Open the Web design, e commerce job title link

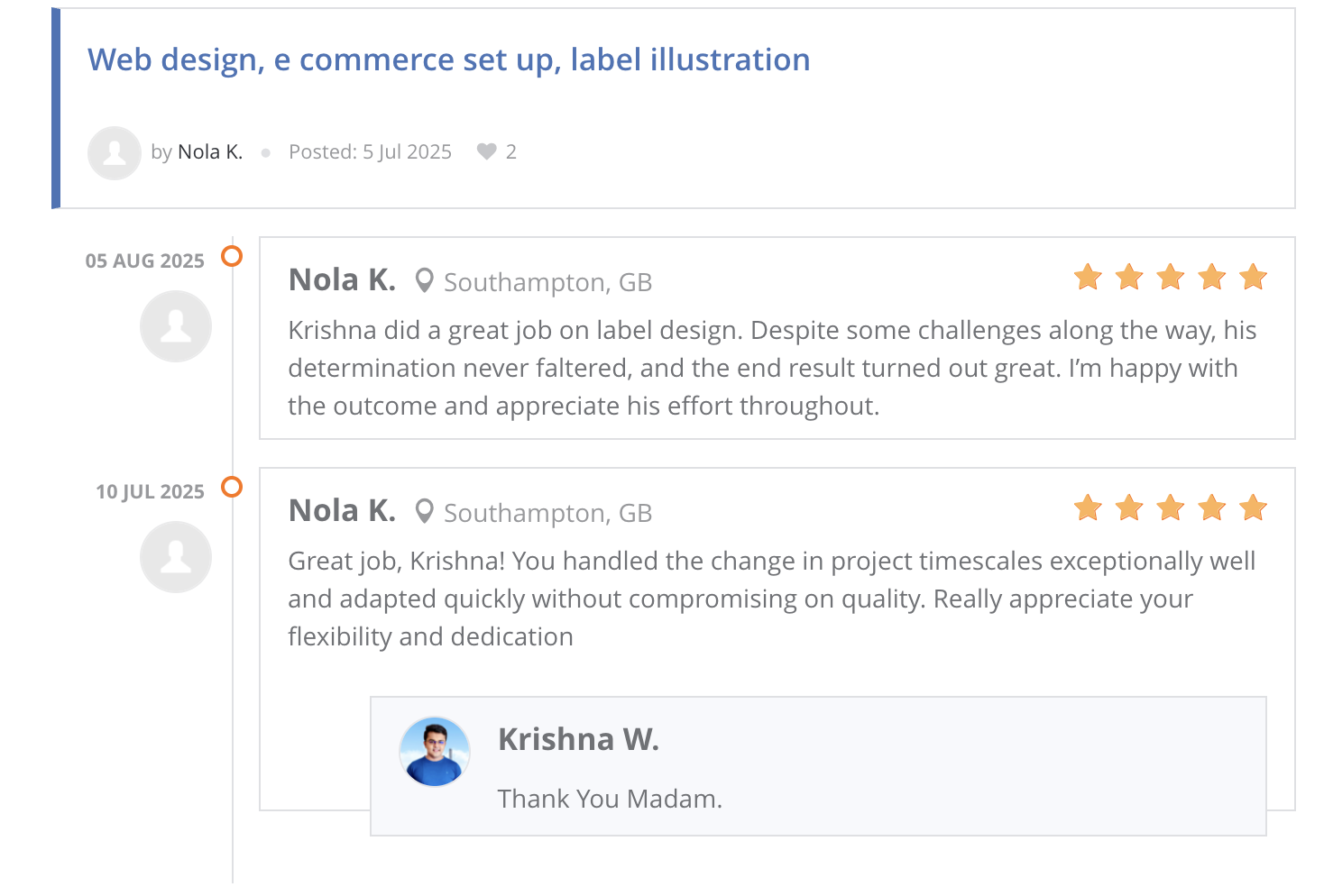click(448, 60)
